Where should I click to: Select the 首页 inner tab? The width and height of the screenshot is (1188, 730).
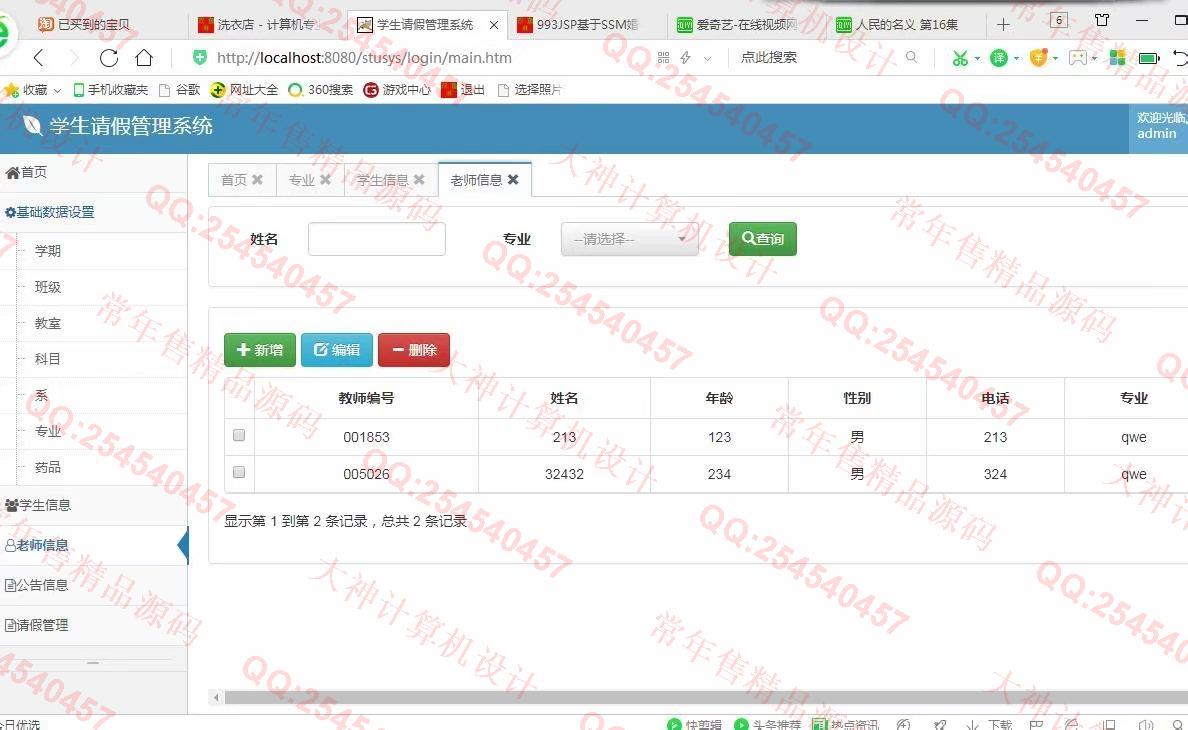point(234,179)
